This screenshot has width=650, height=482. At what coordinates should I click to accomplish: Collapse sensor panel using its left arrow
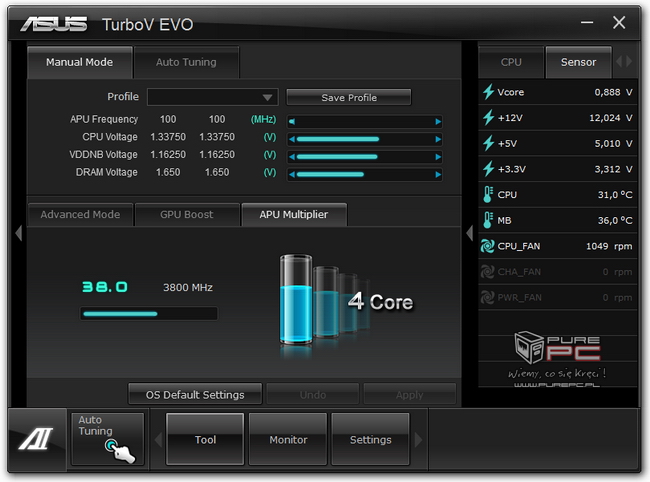coord(469,233)
